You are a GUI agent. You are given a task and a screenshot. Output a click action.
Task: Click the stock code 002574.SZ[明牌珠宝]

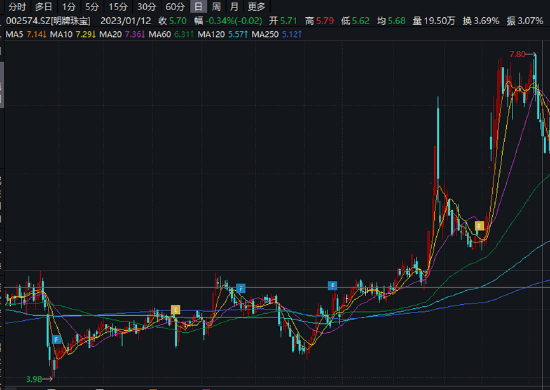[48, 21]
